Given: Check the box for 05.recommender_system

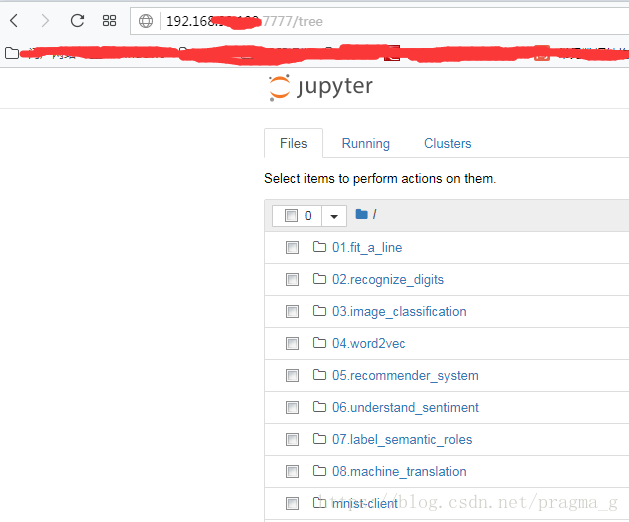Looking at the screenshot, I should (292, 376).
